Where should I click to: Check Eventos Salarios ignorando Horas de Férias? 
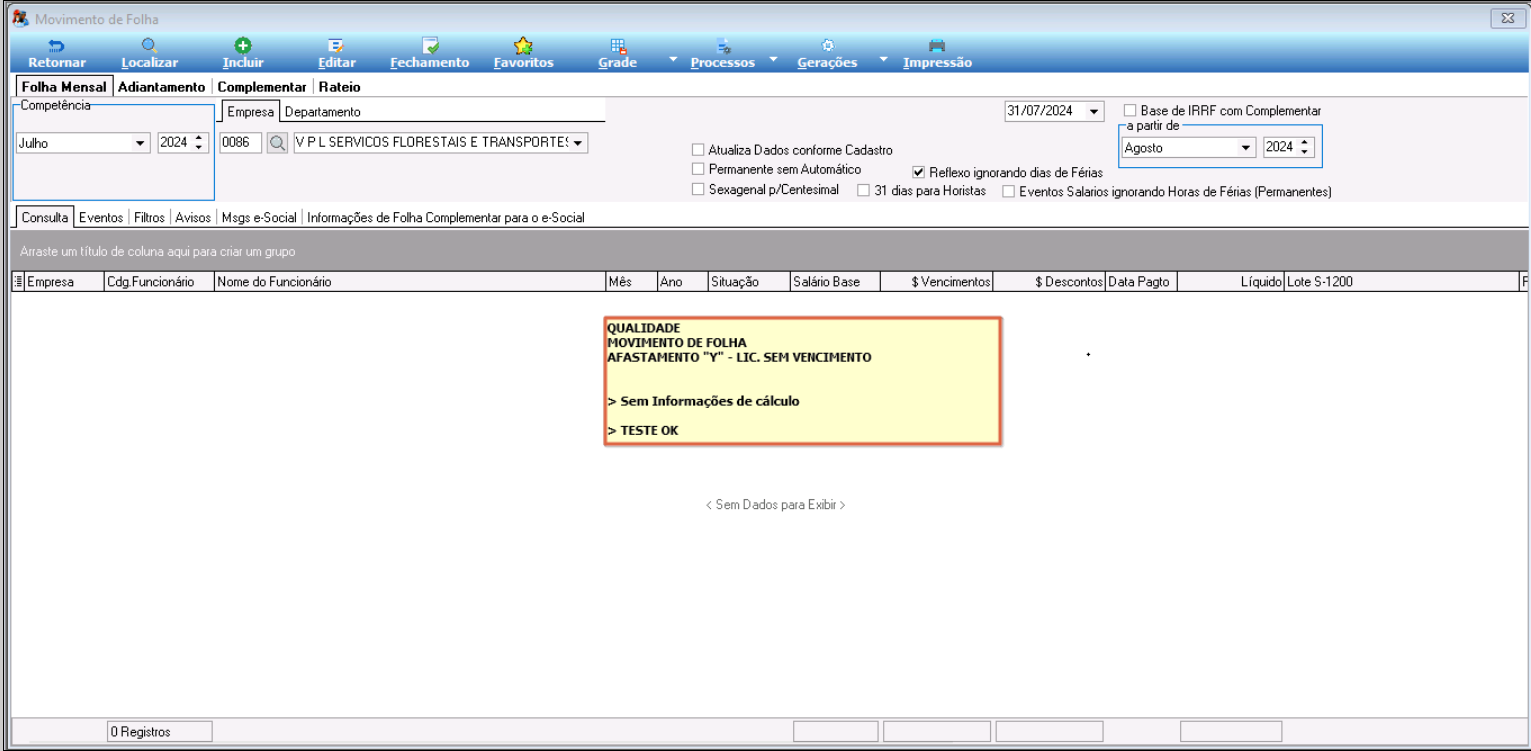pyautogui.click(x=1009, y=191)
